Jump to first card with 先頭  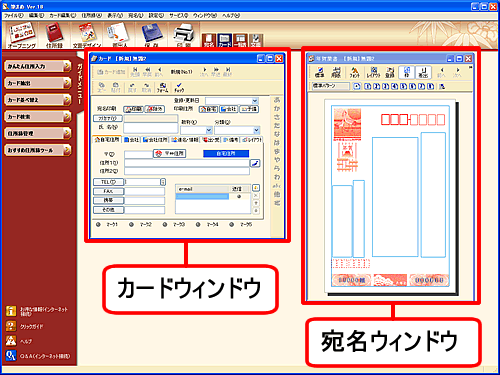[x=135, y=72]
